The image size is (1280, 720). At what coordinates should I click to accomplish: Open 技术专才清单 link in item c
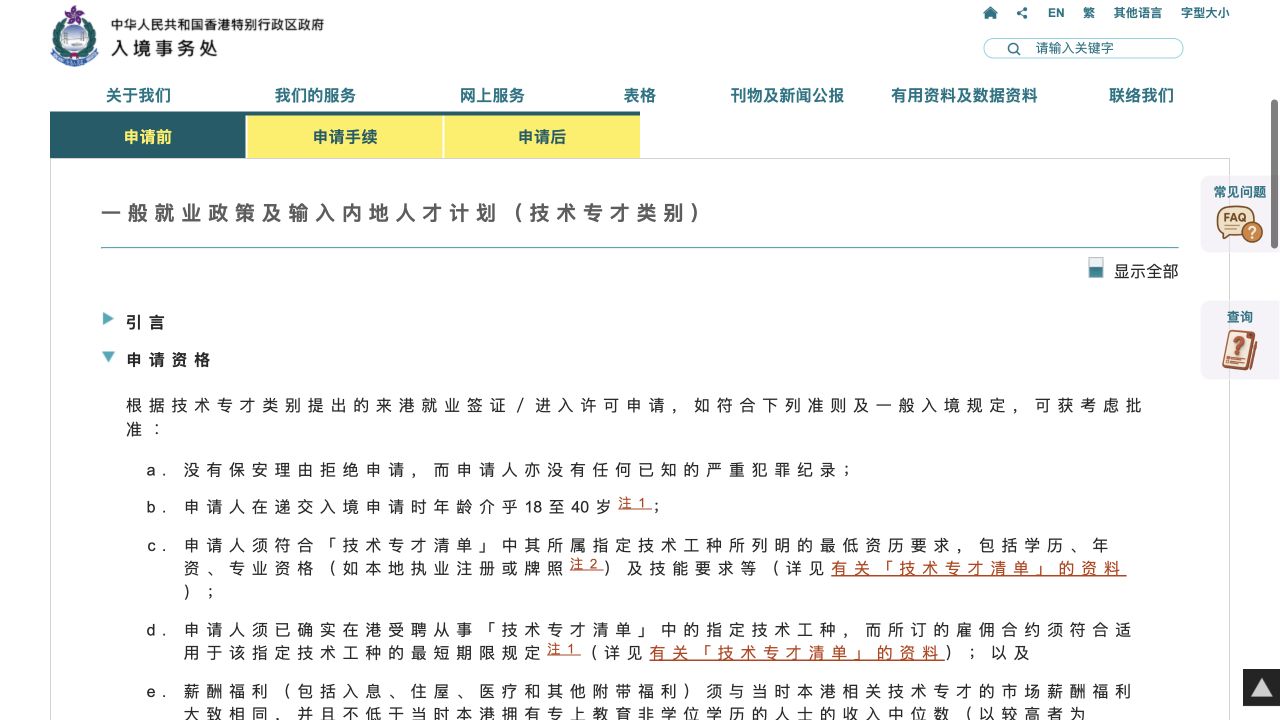978,568
